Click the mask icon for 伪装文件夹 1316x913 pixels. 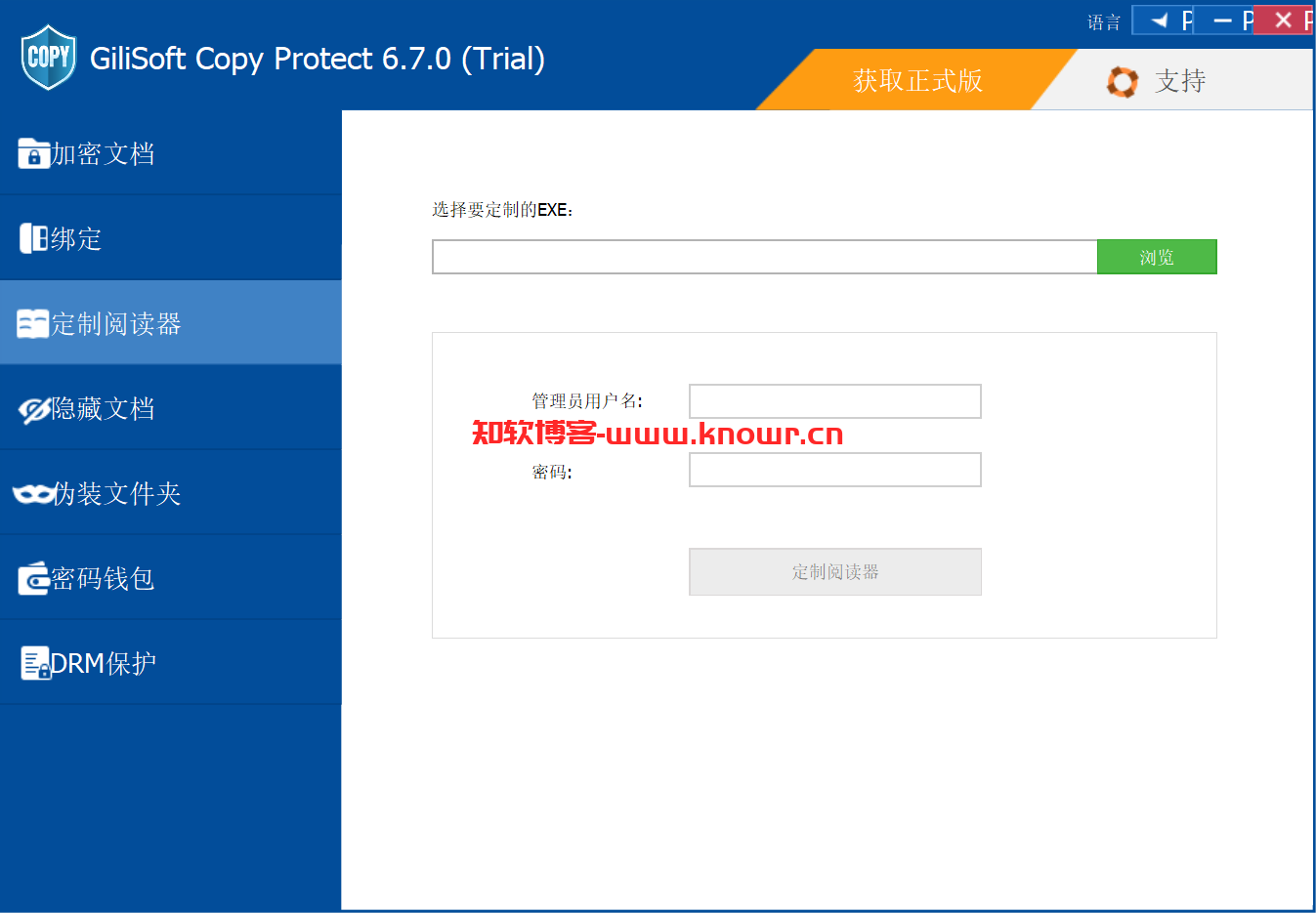(x=33, y=494)
